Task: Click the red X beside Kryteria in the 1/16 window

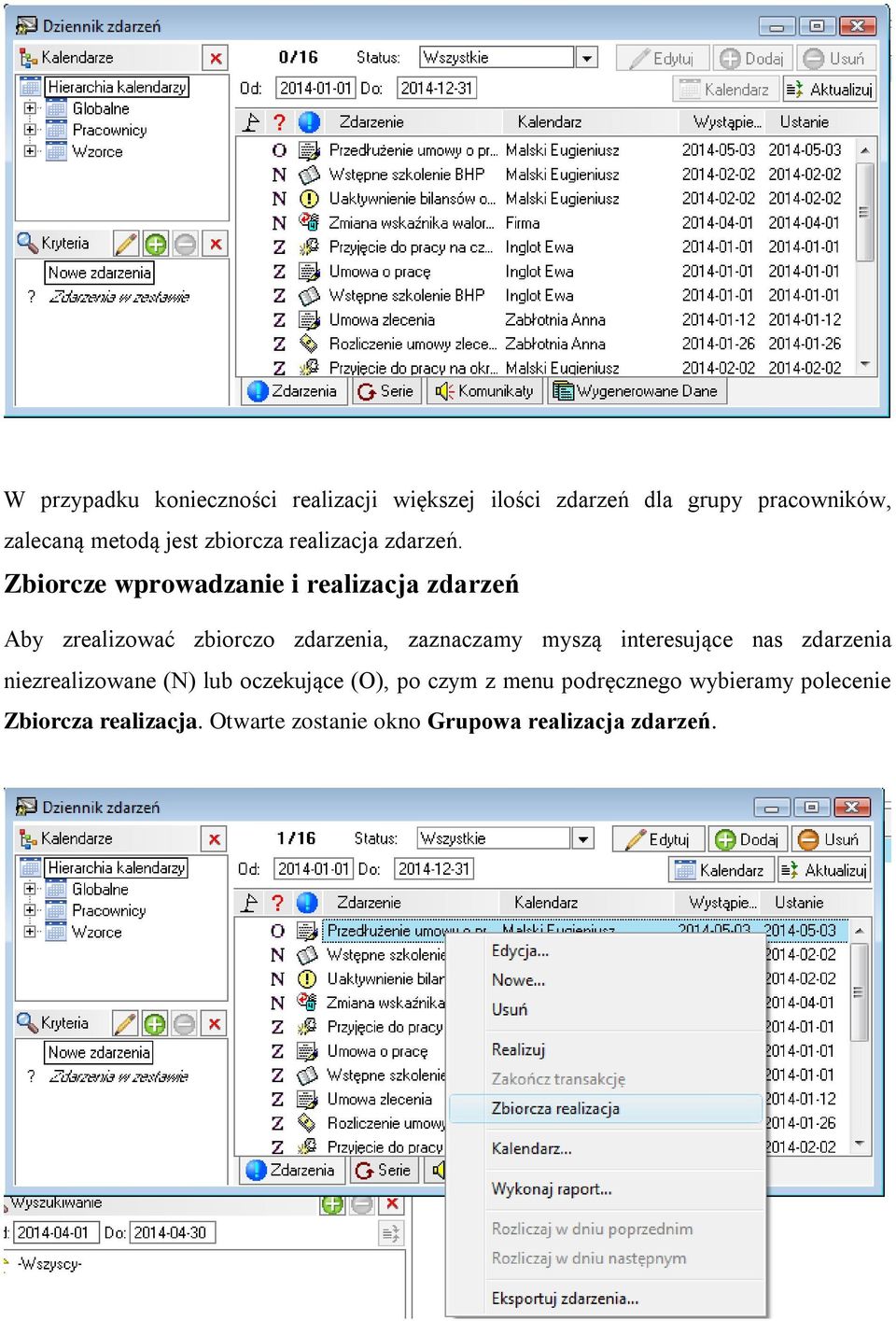Action: click(x=215, y=1024)
